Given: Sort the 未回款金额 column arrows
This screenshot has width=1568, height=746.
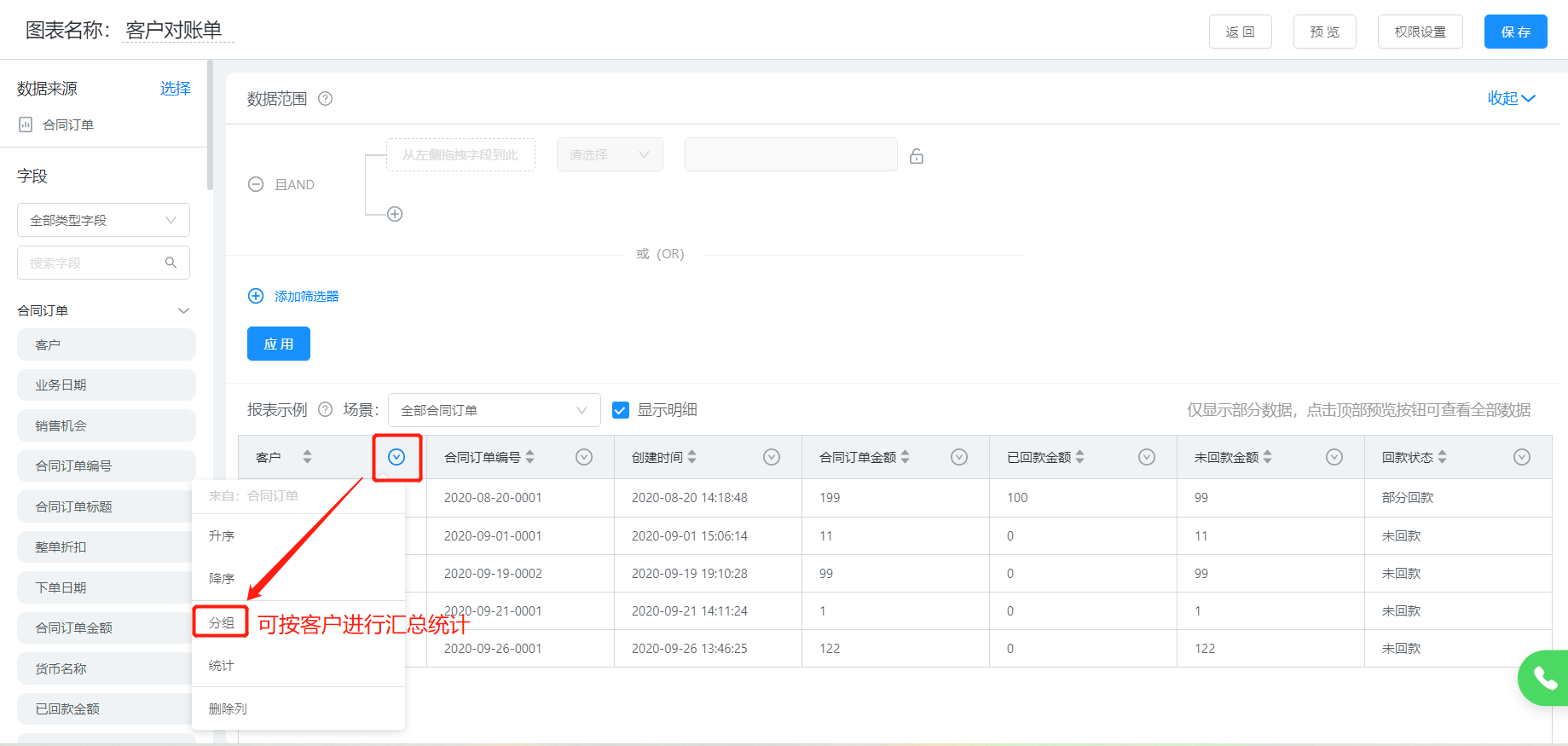Looking at the screenshot, I should click(x=1267, y=457).
